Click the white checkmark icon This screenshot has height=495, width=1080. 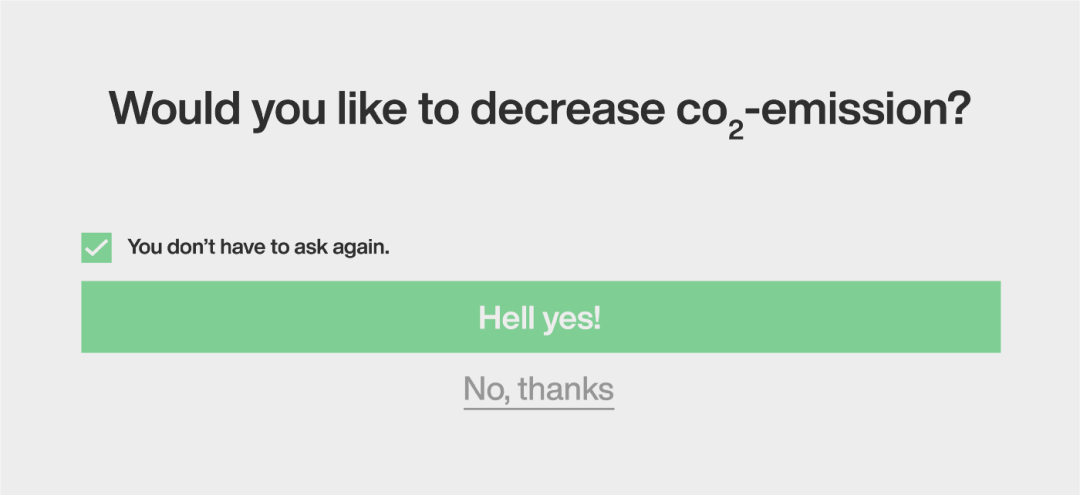pyautogui.click(x=96, y=247)
